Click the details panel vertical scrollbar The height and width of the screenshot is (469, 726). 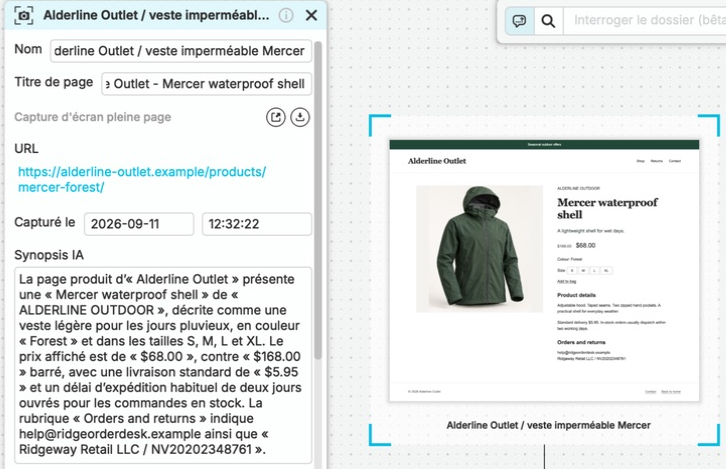click(x=318, y=200)
